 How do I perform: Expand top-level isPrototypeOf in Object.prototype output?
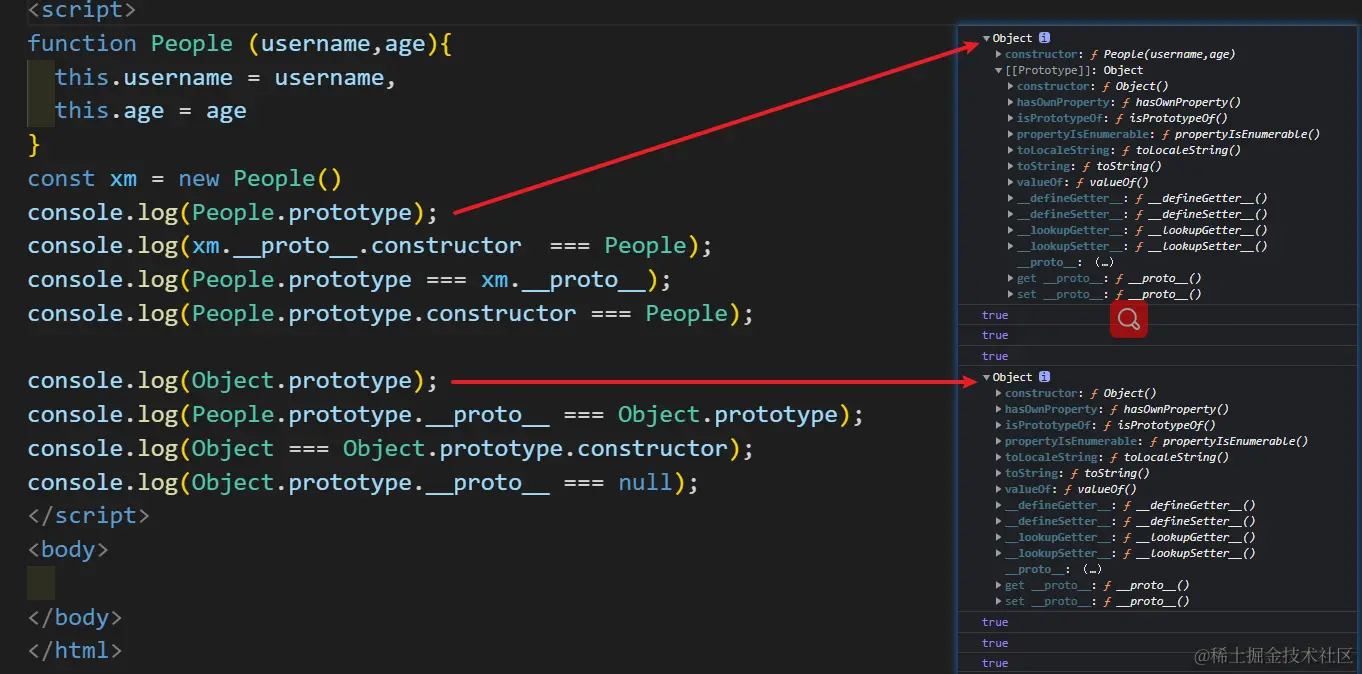click(999, 425)
